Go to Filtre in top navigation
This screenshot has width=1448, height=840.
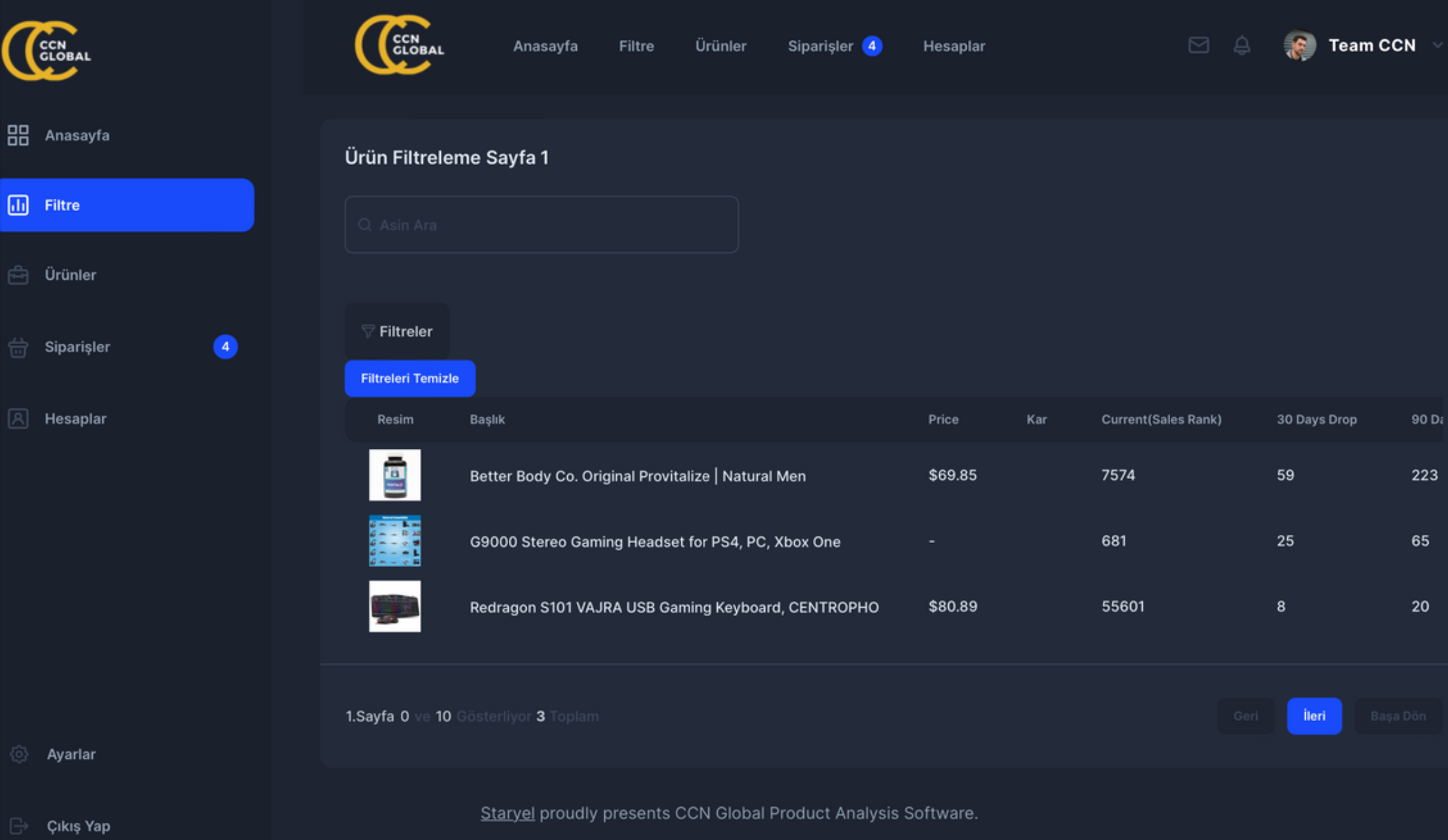(x=636, y=46)
